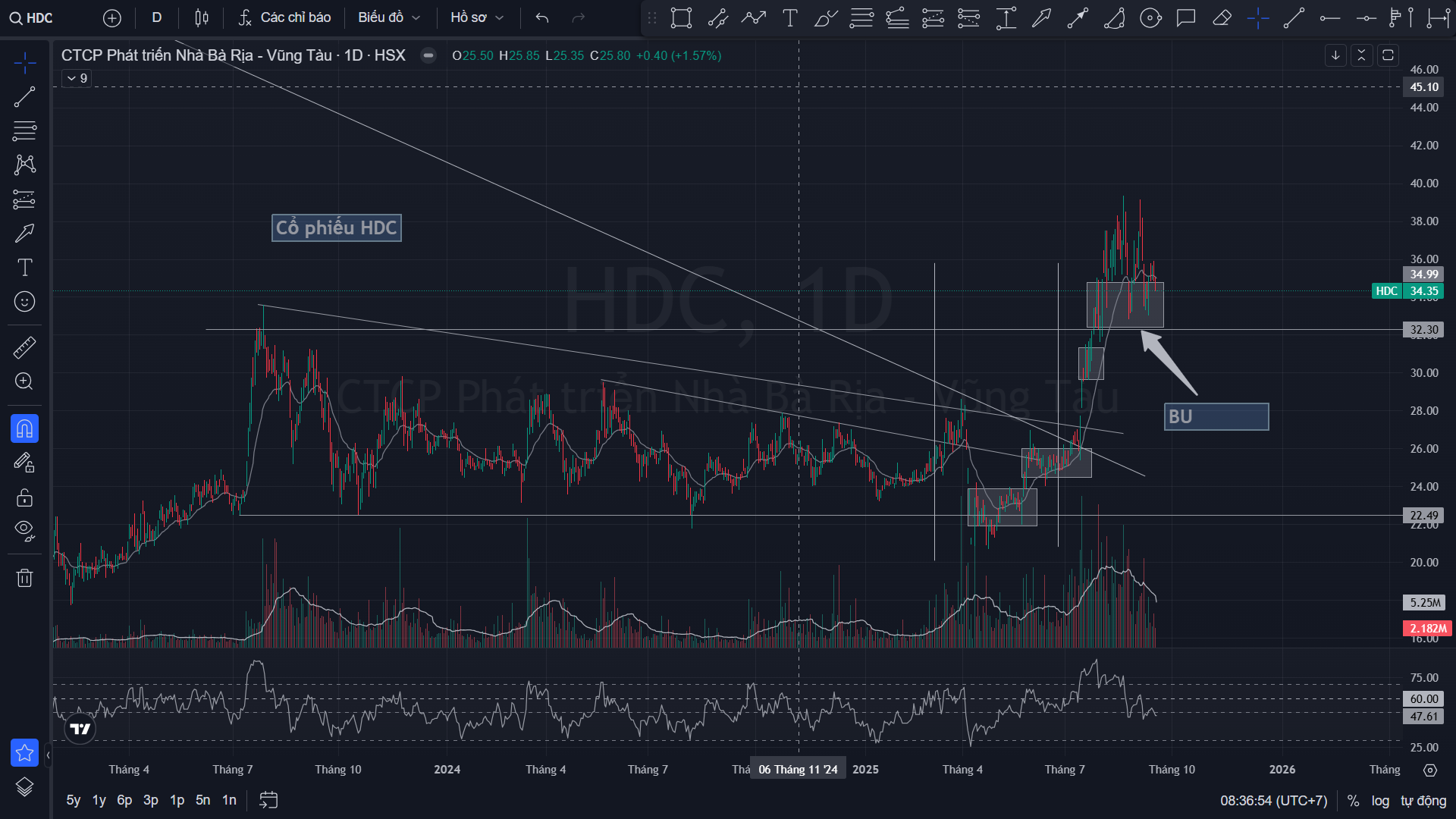The height and width of the screenshot is (819, 1456).
Task: Activate the zoom in tool
Action: [24, 381]
